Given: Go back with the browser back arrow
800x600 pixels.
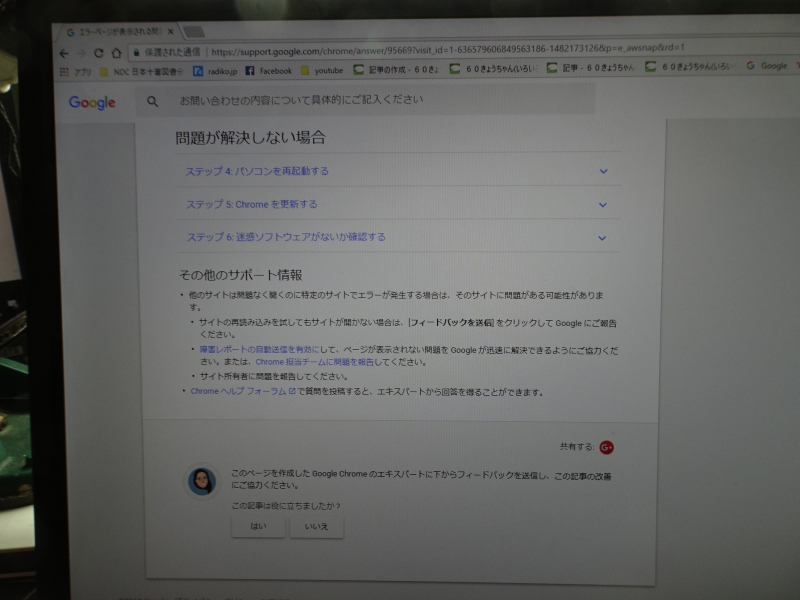Looking at the screenshot, I should tap(64, 53).
